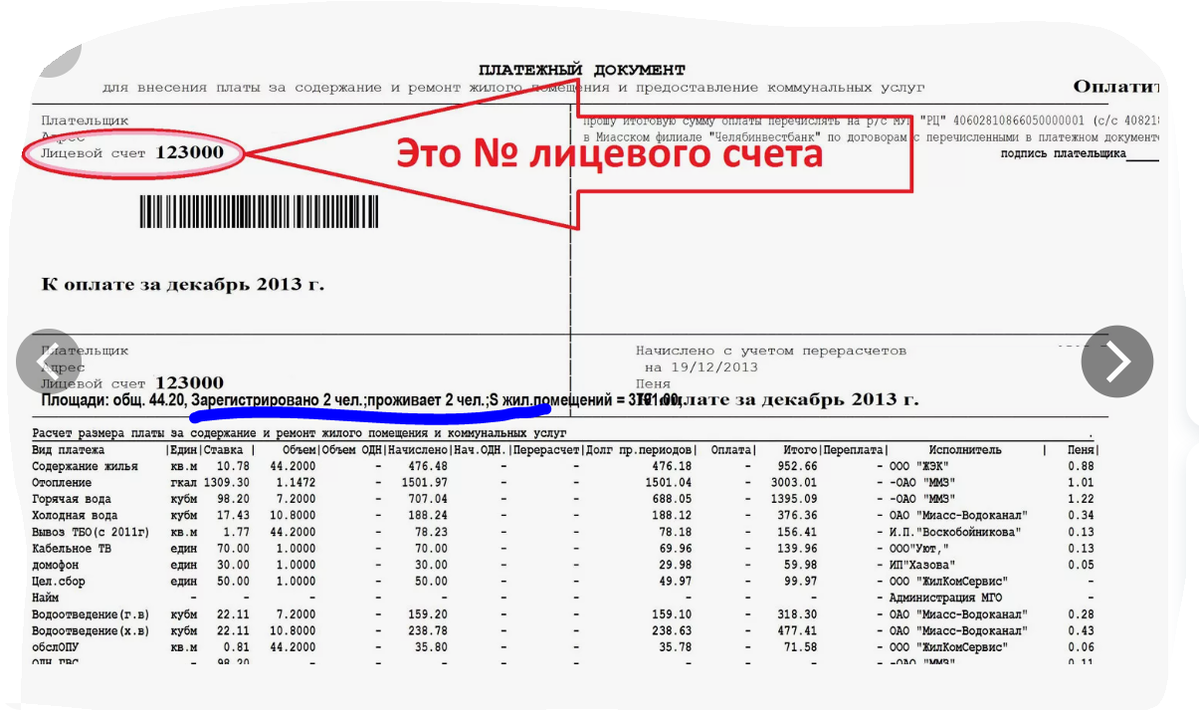Image resolution: width=1200 pixels, height=728 pixels.
Task: Click the 'домофон' row label
Action: (55, 565)
